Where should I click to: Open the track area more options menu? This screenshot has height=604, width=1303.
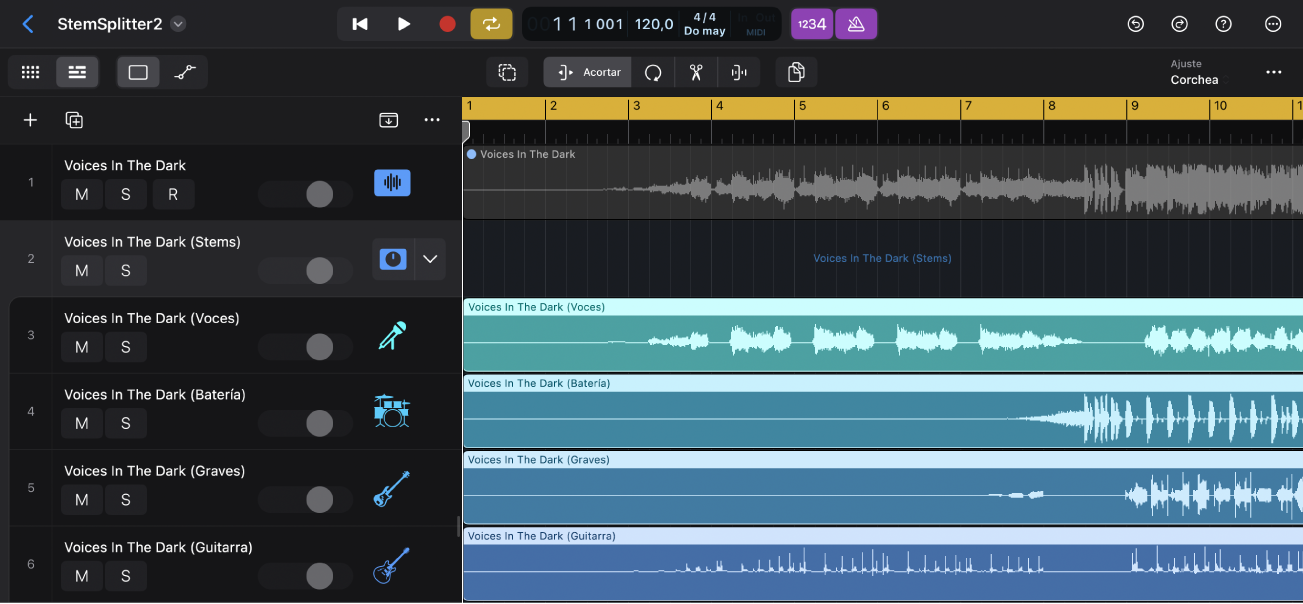pyautogui.click(x=431, y=119)
